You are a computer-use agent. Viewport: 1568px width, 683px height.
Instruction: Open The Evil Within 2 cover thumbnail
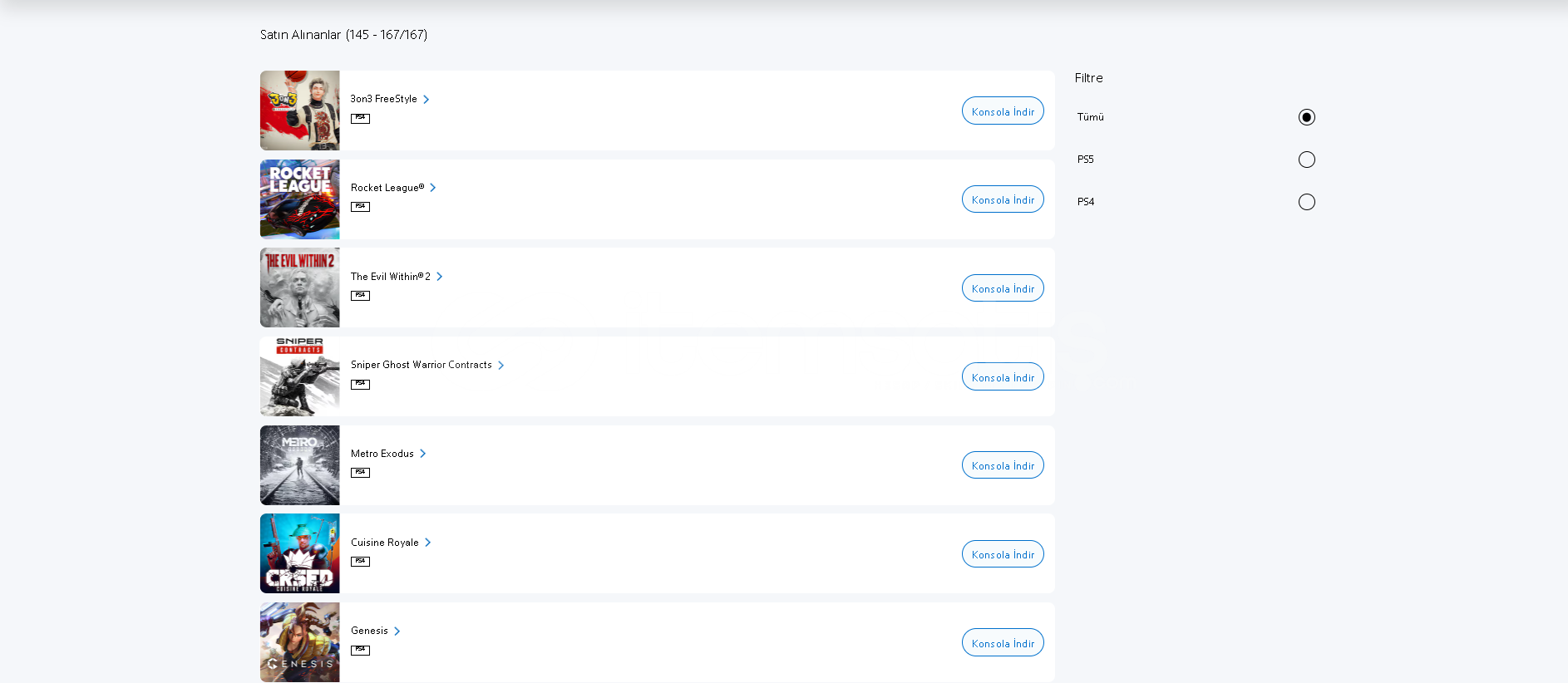click(x=300, y=287)
